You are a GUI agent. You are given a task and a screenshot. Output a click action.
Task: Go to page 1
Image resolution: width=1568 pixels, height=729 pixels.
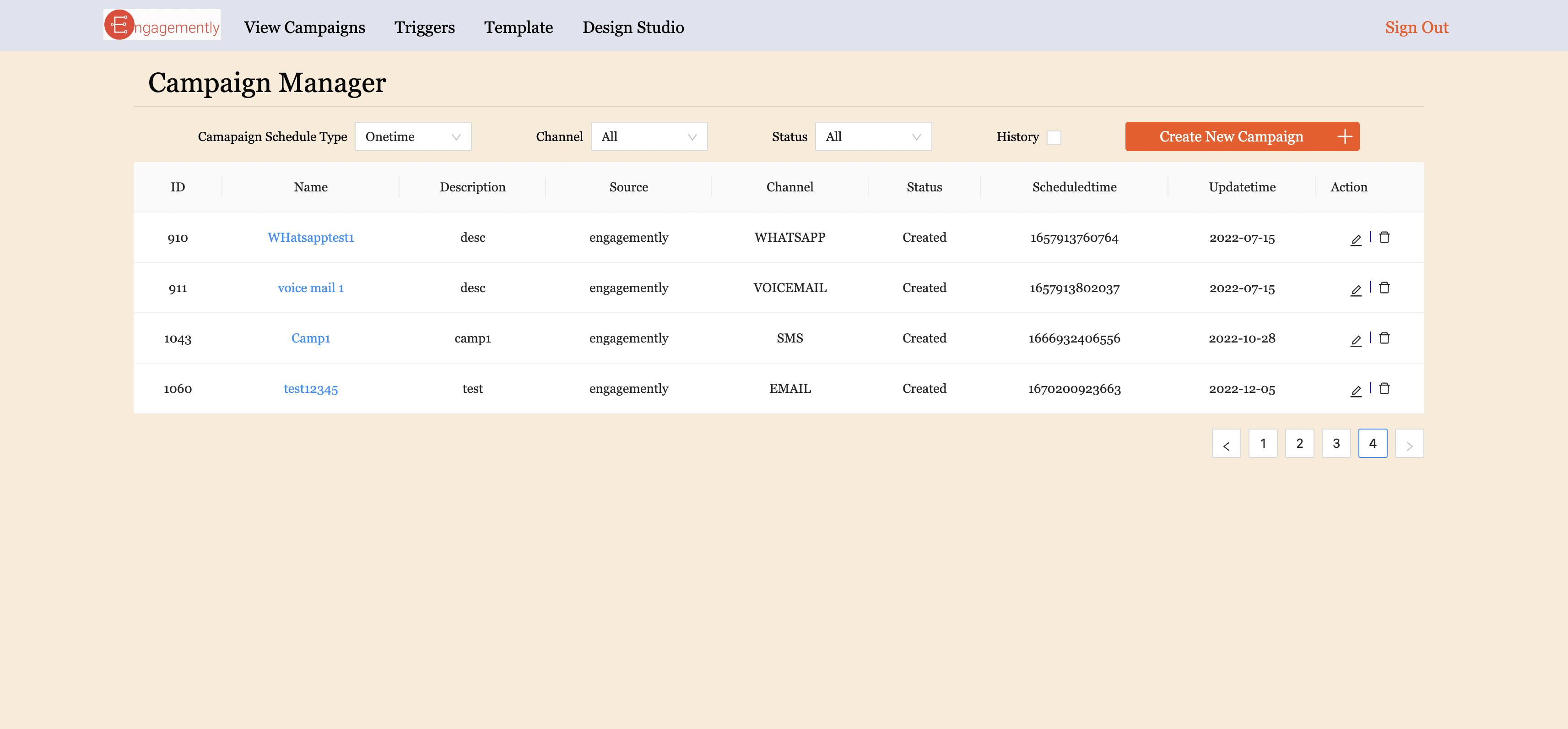click(x=1263, y=443)
